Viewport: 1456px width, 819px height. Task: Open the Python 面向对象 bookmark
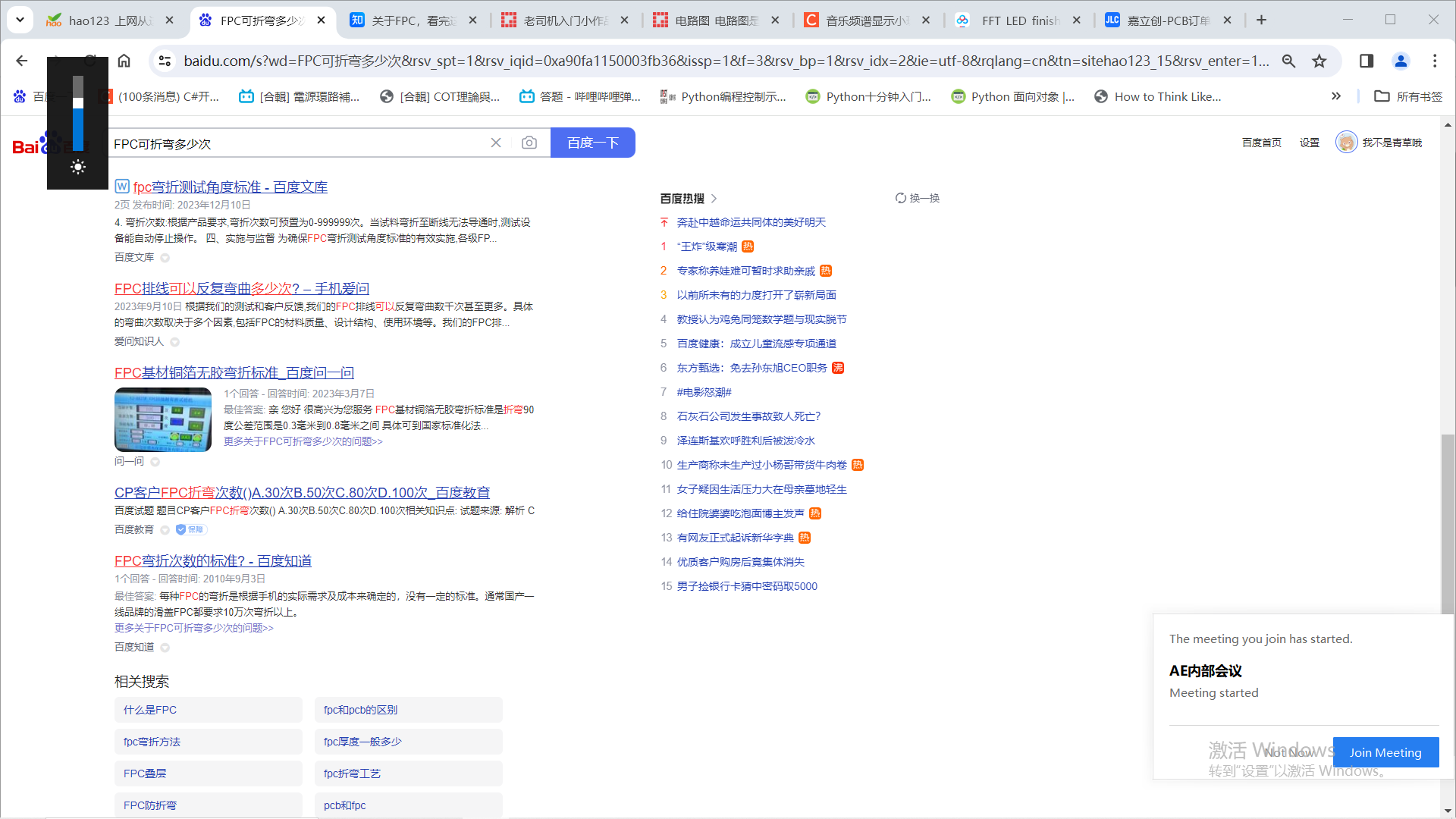pos(1012,96)
